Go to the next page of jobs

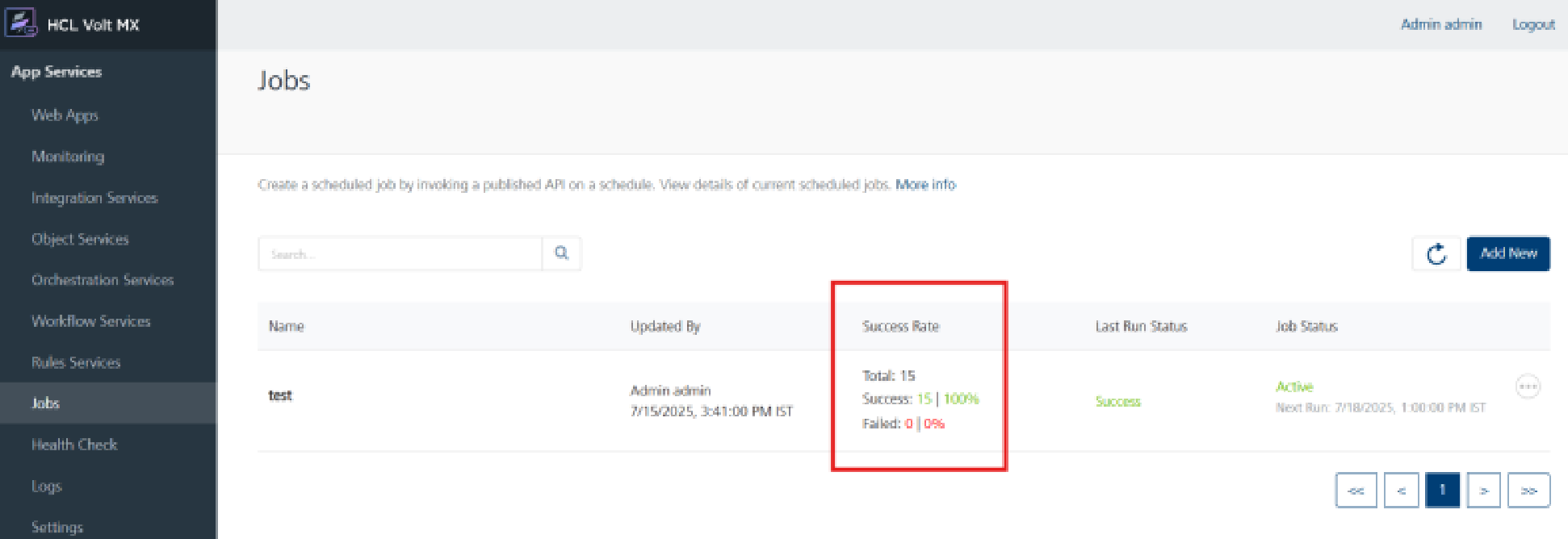point(1483,491)
